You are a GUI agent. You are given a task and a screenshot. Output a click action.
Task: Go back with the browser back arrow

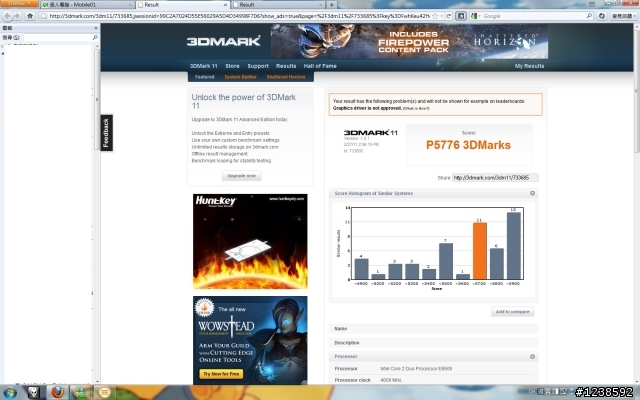(7, 16)
